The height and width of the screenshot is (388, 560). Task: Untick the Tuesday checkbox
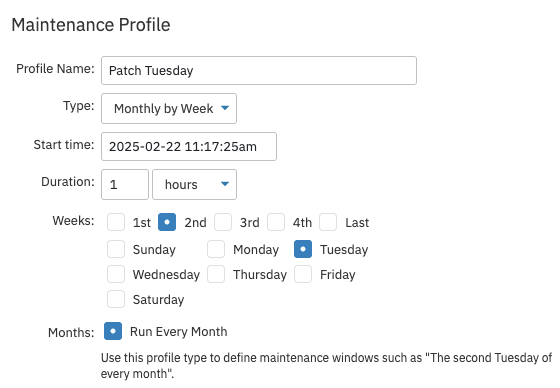pyautogui.click(x=303, y=249)
